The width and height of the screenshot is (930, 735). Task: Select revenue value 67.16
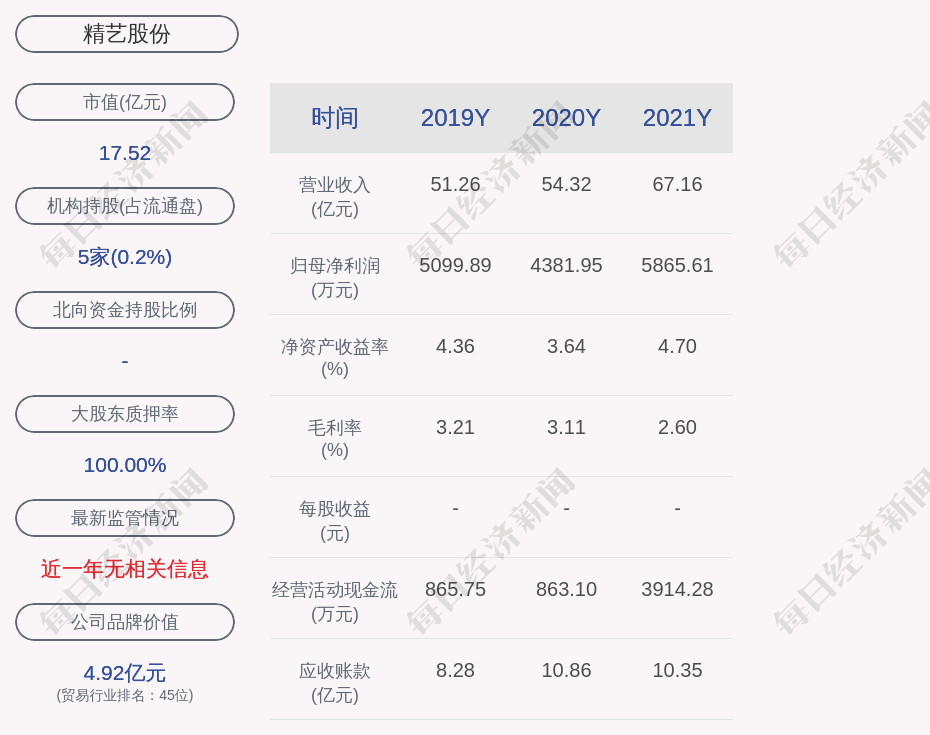click(677, 184)
